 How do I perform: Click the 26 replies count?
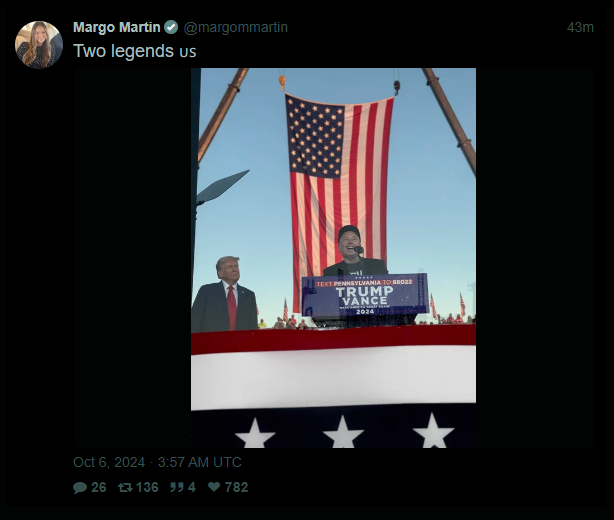[x=99, y=488]
